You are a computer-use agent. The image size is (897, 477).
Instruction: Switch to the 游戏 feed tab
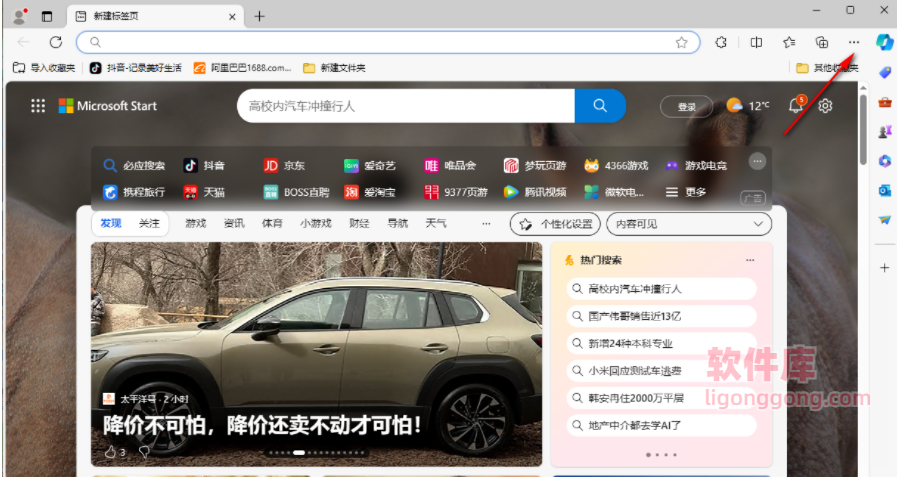tap(195, 224)
